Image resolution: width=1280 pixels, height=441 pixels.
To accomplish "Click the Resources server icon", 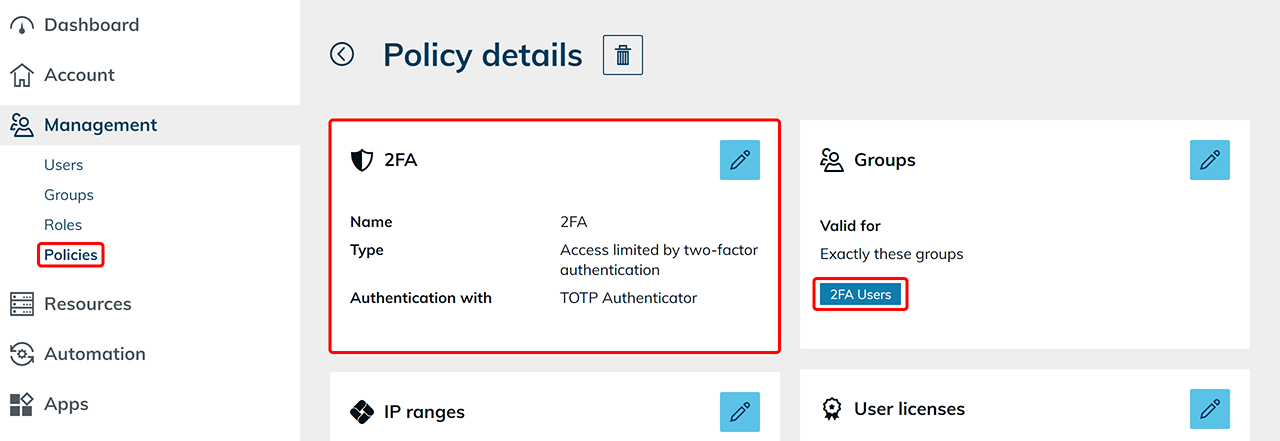I will (x=21, y=304).
